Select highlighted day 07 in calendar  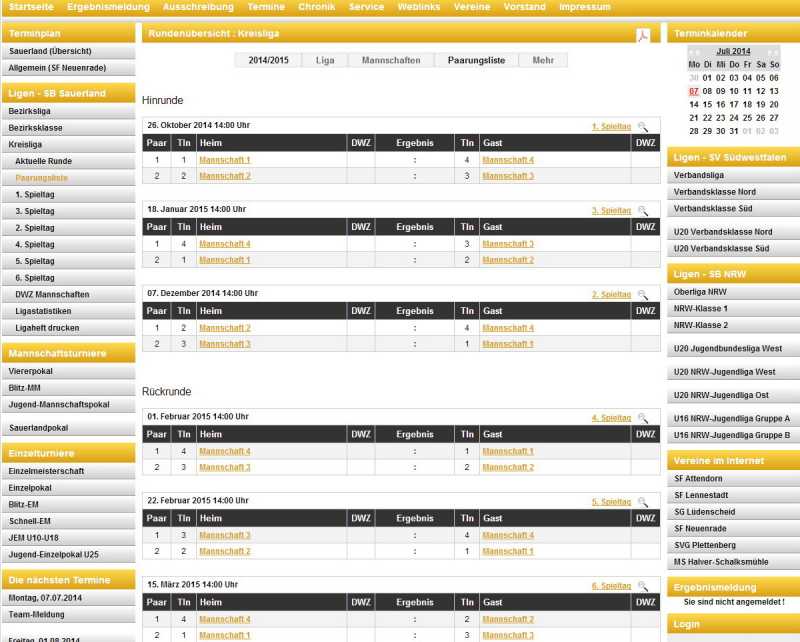pyautogui.click(x=694, y=91)
